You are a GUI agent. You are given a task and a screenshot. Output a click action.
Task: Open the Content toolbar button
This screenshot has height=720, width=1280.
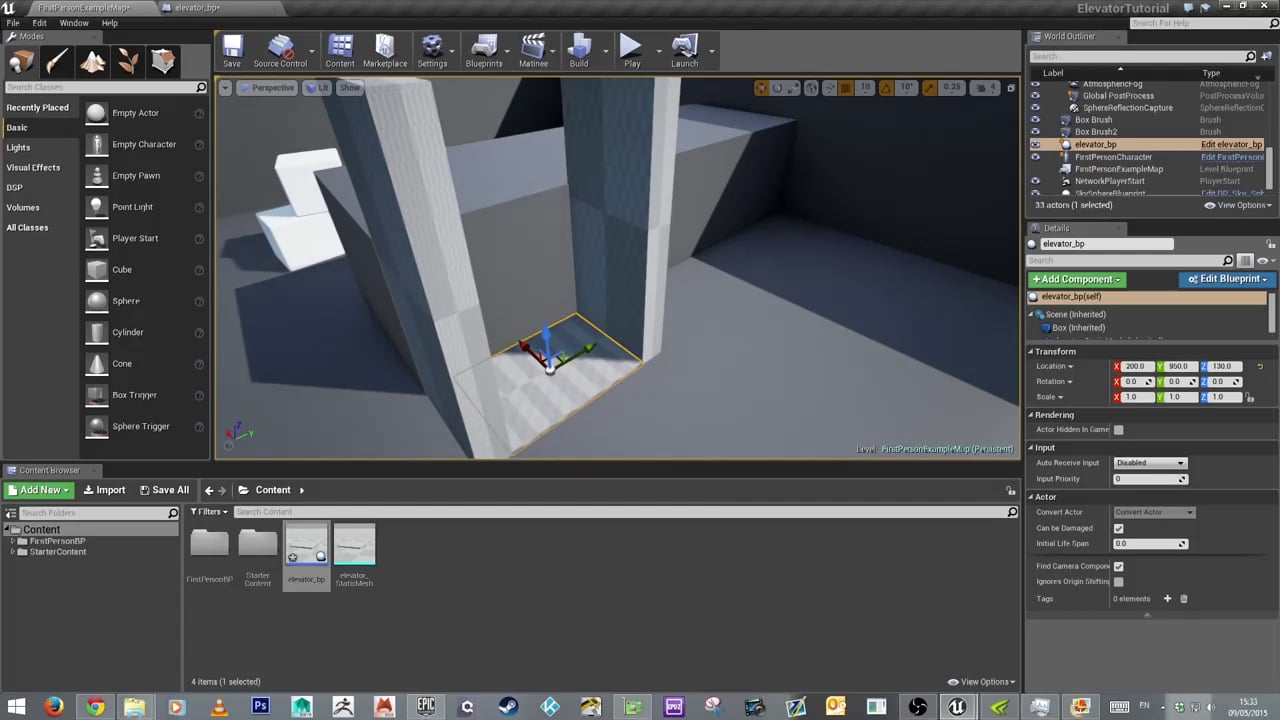(x=340, y=52)
